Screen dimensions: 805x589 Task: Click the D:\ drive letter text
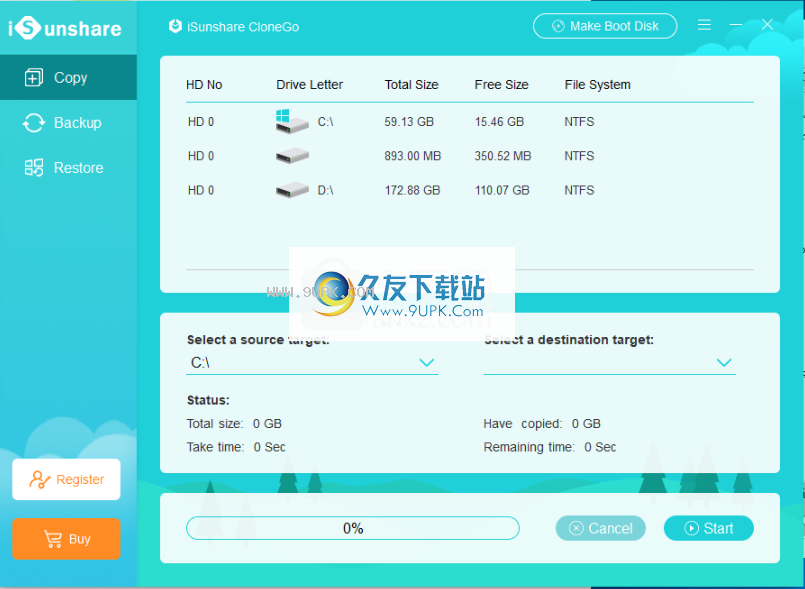[325, 191]
